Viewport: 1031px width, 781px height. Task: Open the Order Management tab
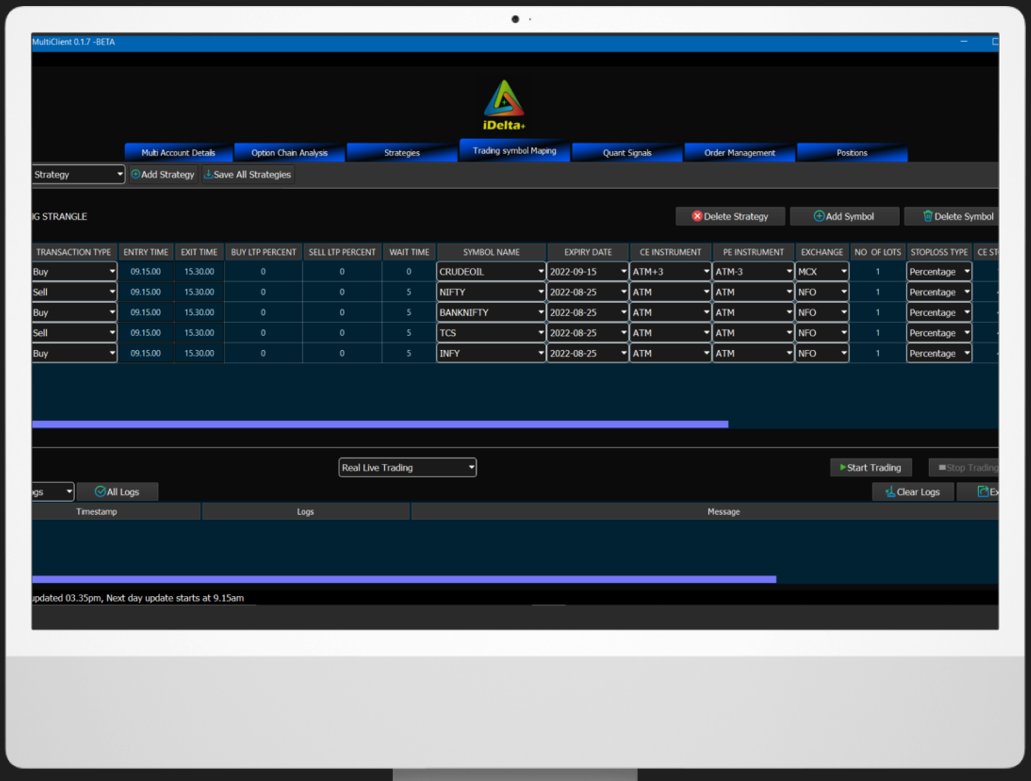[740, 153]
